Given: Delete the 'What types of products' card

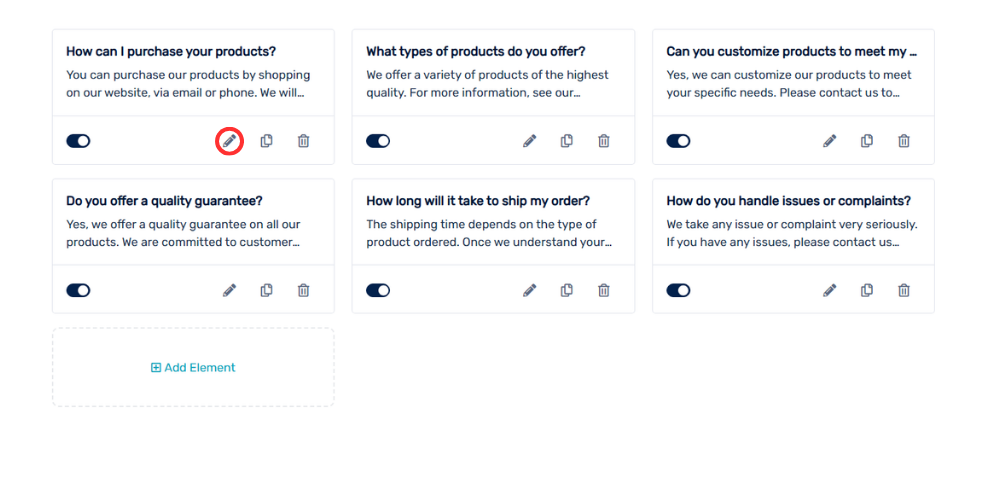Looking at the screenshot, I should 604,141.
